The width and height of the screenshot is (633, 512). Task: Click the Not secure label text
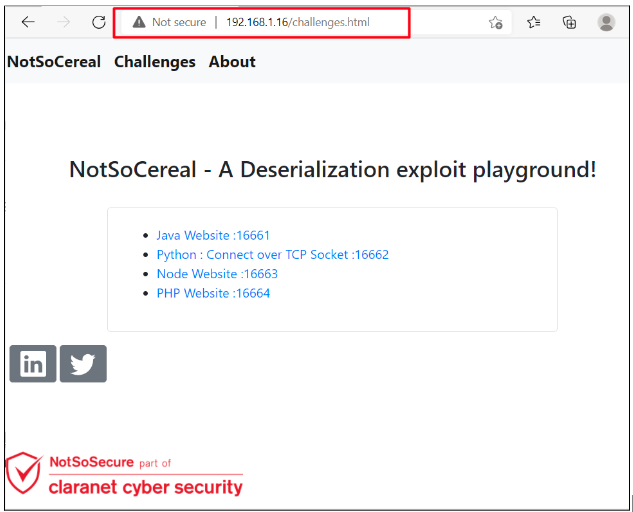pos(179,22)
